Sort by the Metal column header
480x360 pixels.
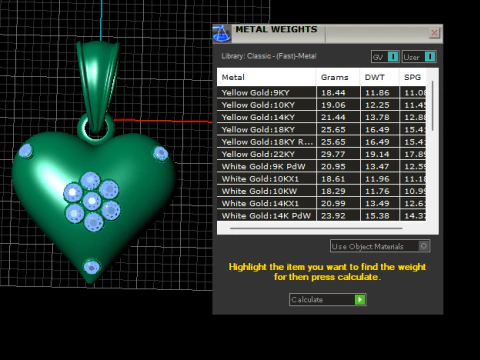coord(266,77)
